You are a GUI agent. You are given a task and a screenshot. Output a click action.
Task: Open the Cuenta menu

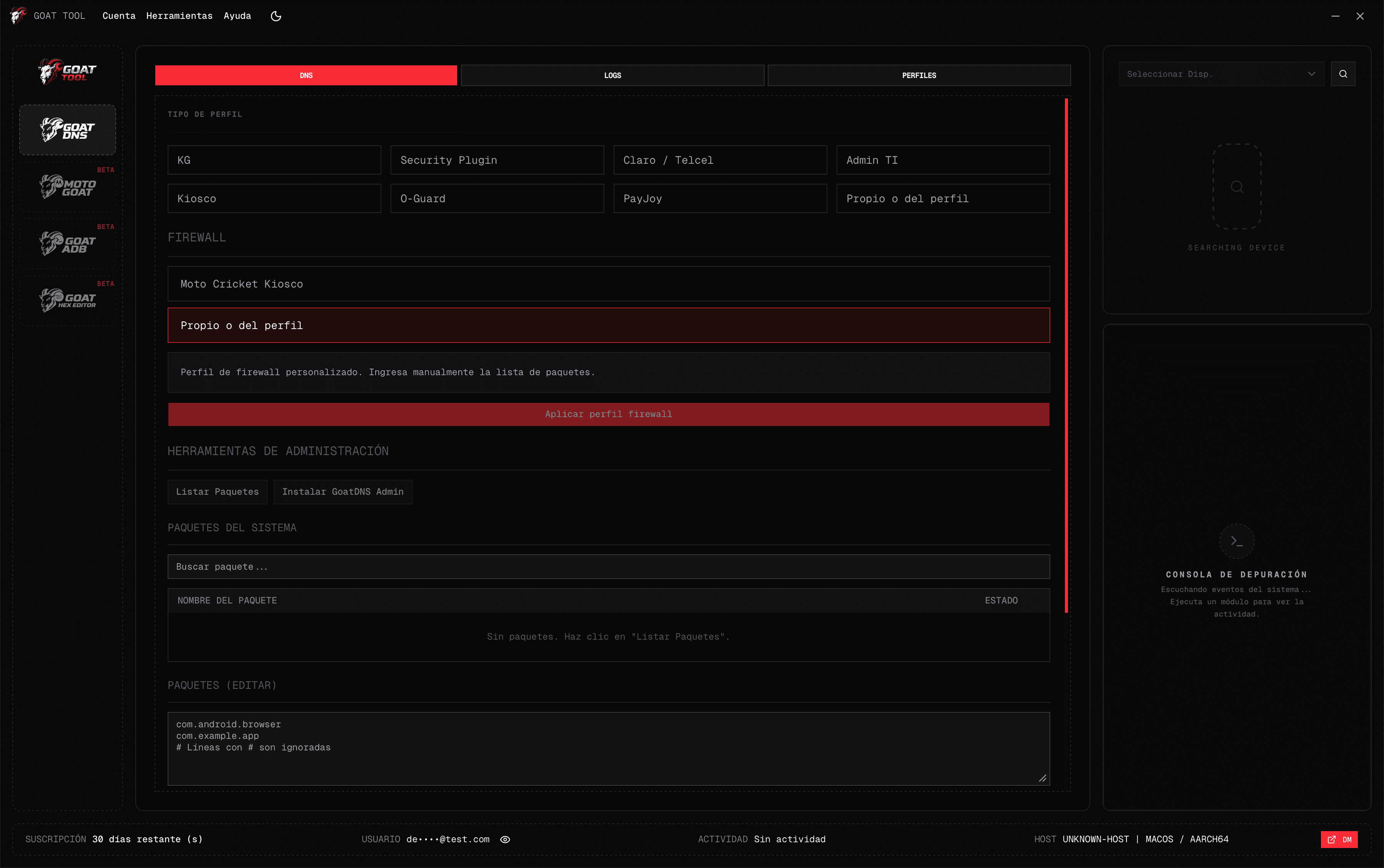pyautogui.click(x=119, y=16)
